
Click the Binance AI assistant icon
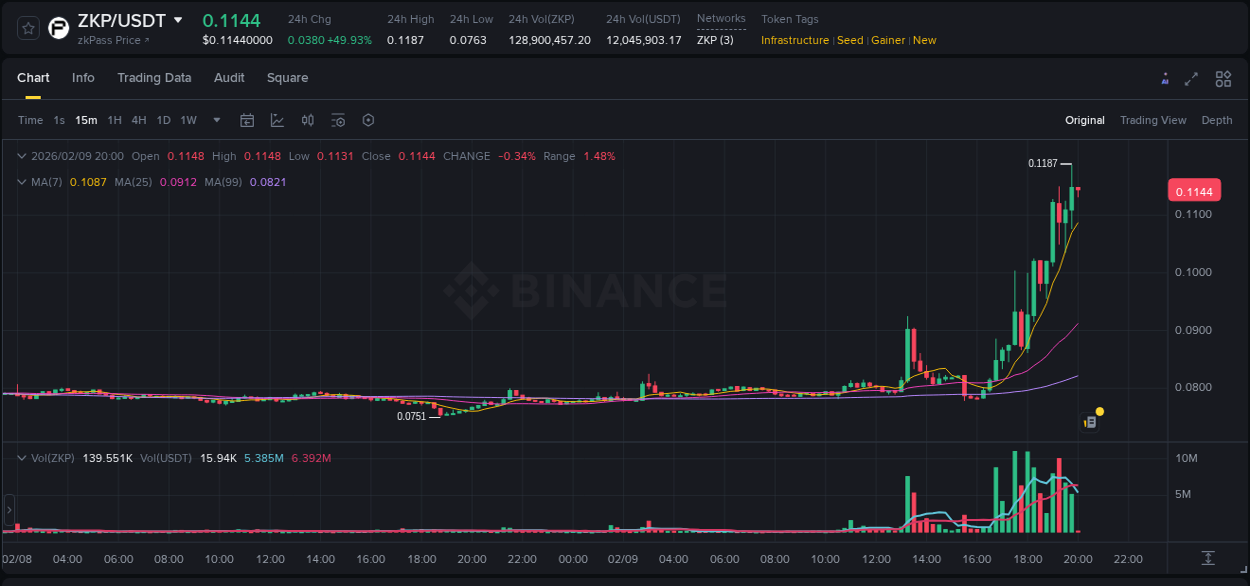coord(1164,78)
